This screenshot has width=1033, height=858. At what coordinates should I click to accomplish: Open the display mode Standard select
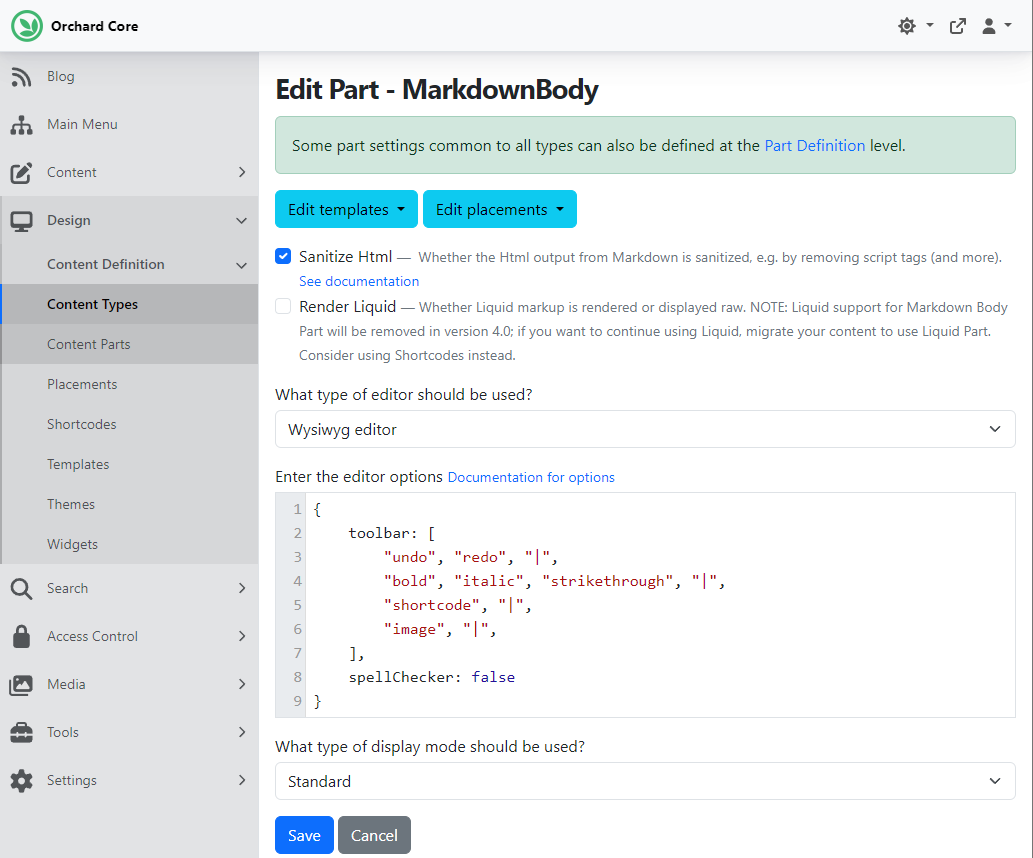[645, 782]
